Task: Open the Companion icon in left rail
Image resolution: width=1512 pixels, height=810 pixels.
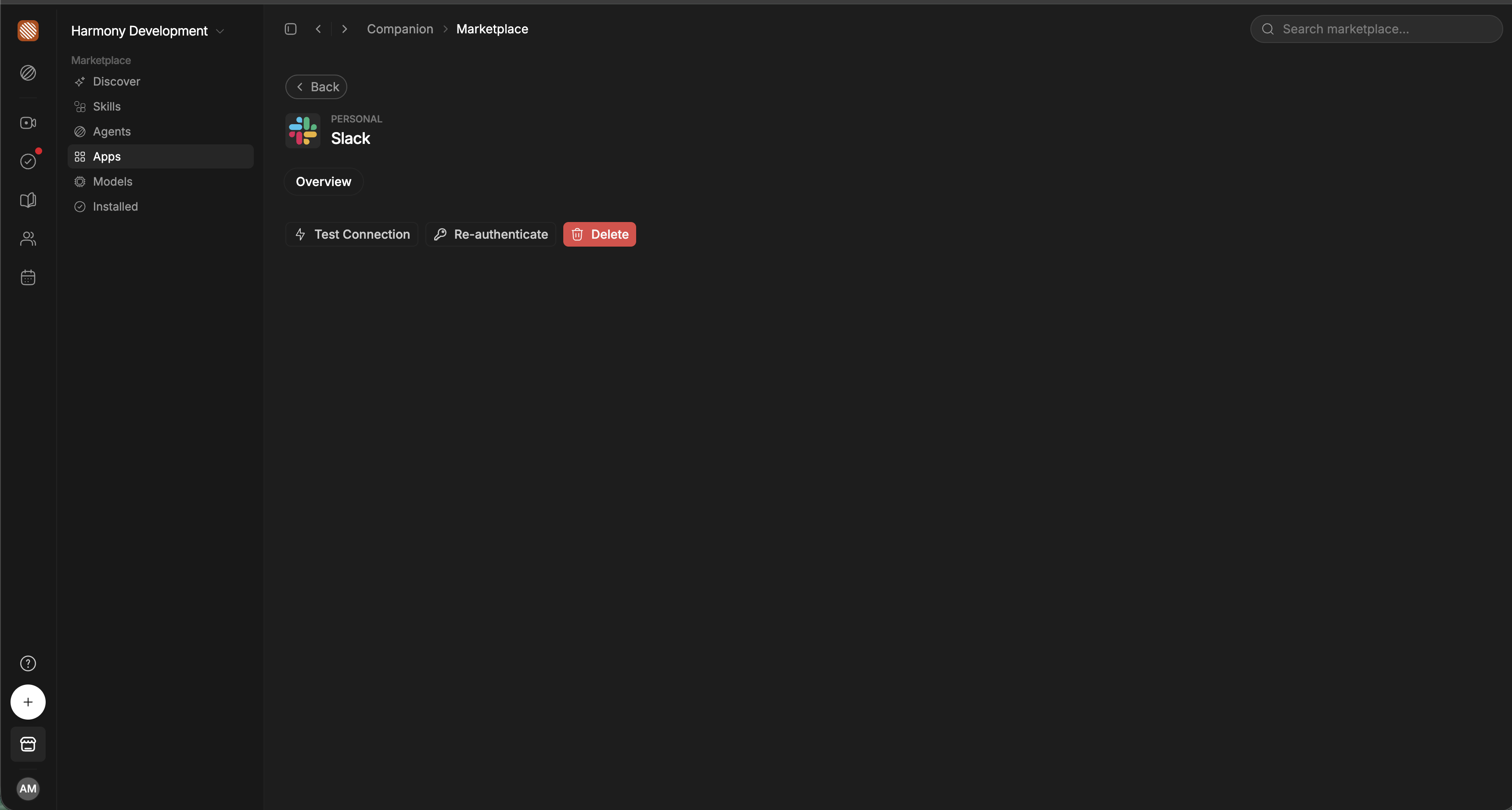Action: pos(28,73)
